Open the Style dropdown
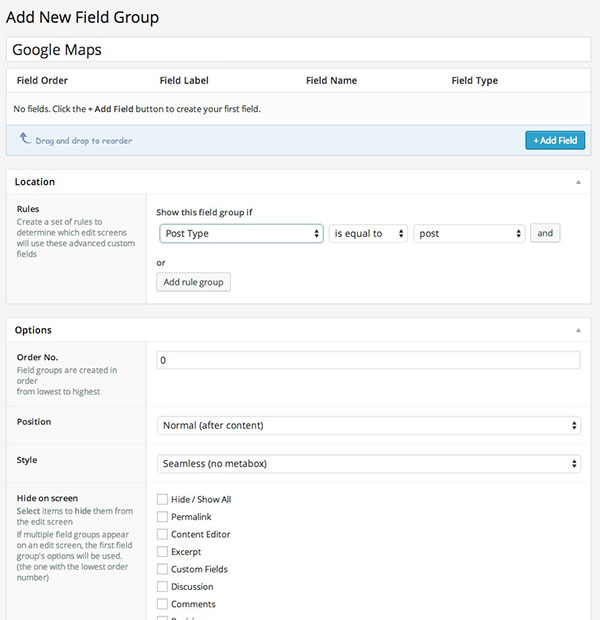600x620 pixels. [369, 463]
